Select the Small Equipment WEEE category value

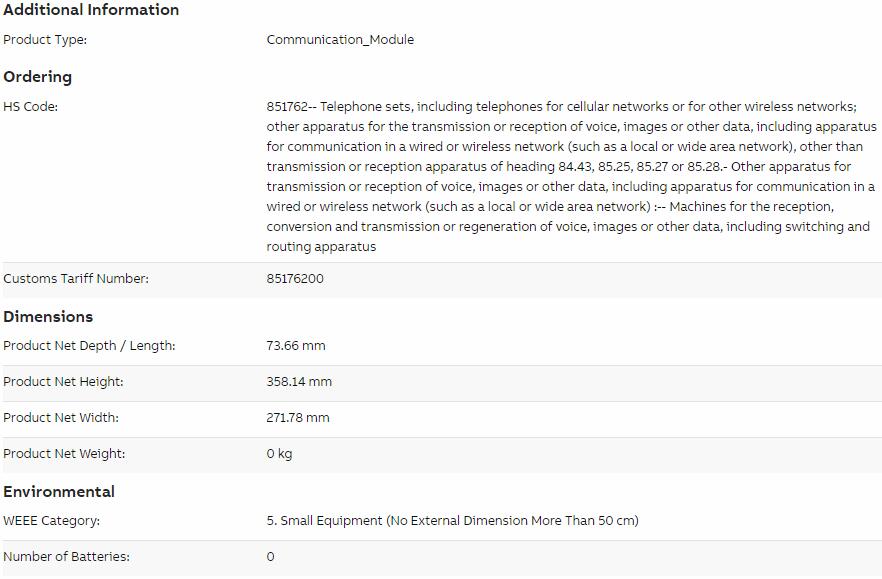pyautogui.click(x=453, y=520)
